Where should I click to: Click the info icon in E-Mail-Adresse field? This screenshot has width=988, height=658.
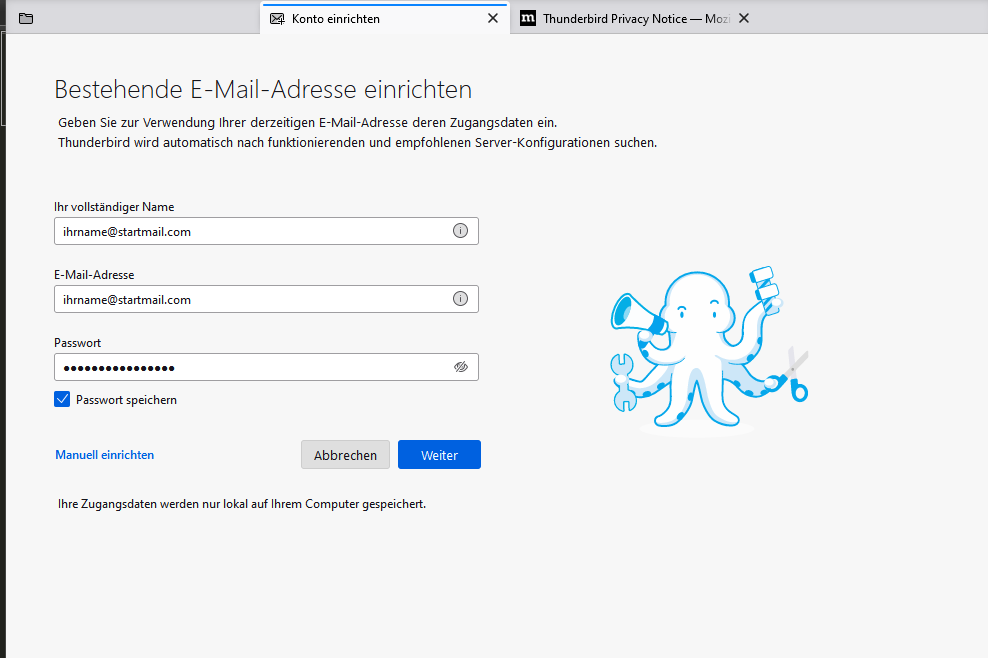(461, 299)
